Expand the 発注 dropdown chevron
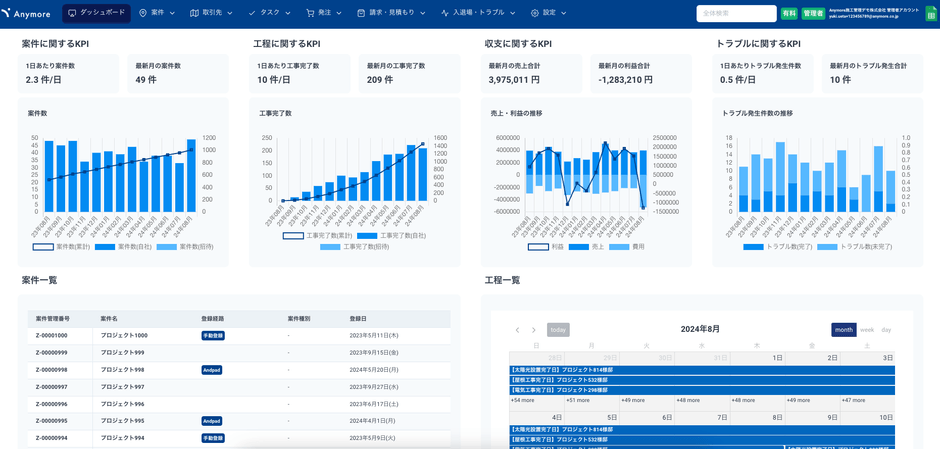This screenshot has height=449, width=940. click(340, 13)
